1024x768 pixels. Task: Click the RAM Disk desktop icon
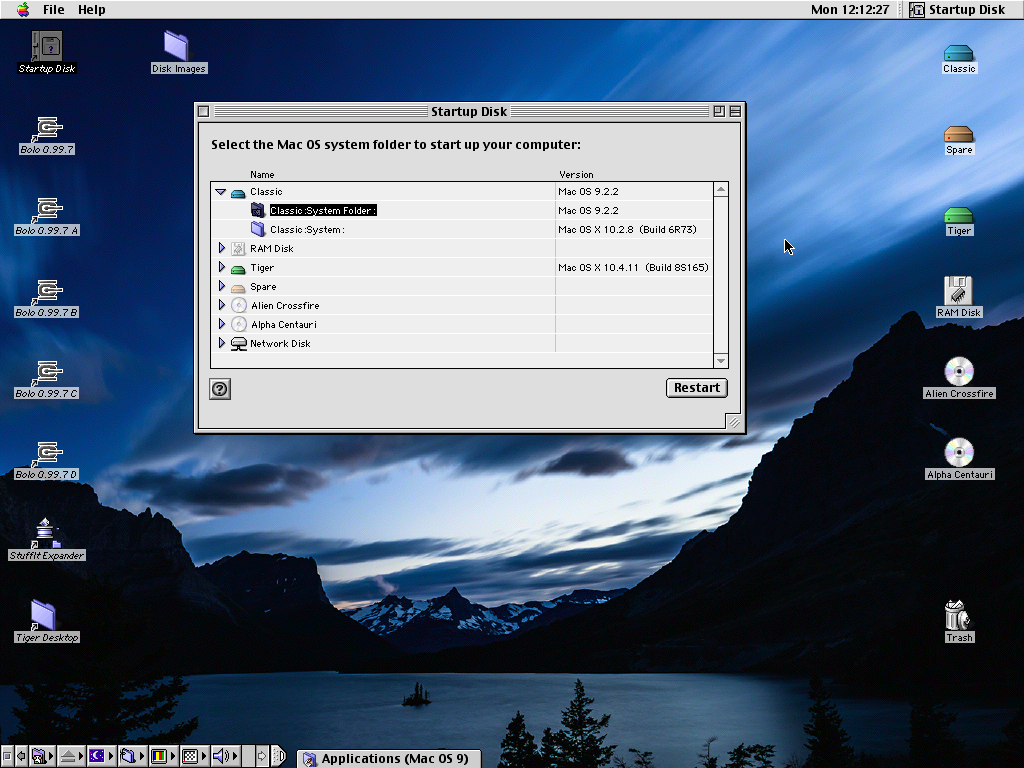click(x=958, y=291)
